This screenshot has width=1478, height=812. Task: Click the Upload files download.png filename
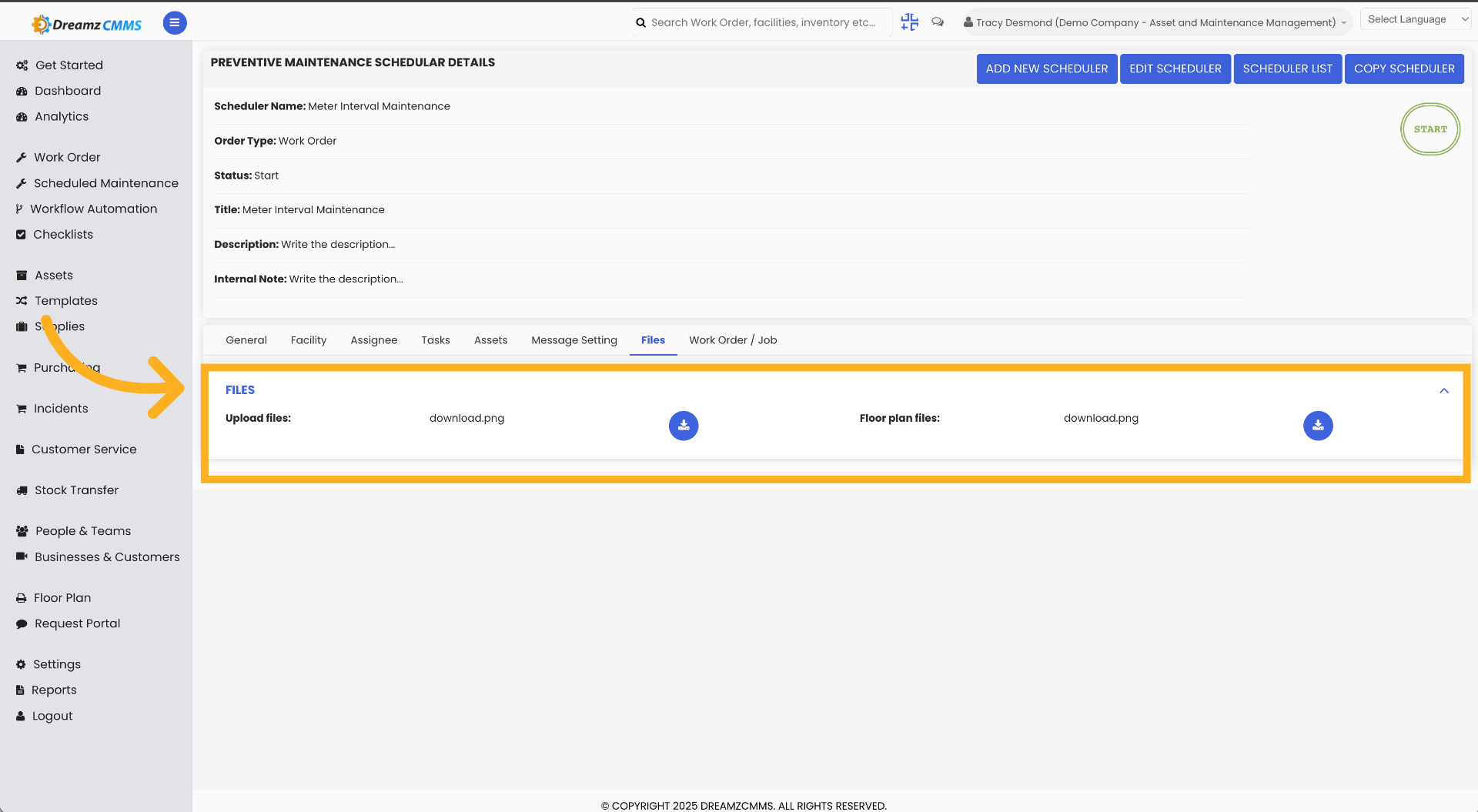tap(466, 419)
